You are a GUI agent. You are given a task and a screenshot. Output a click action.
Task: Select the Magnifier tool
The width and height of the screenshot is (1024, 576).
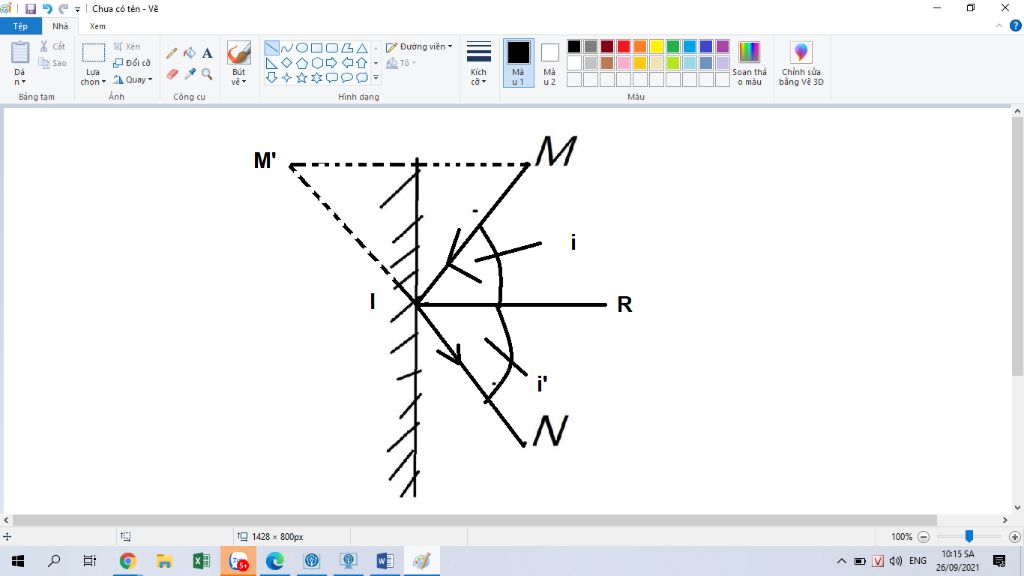[207, 74]
